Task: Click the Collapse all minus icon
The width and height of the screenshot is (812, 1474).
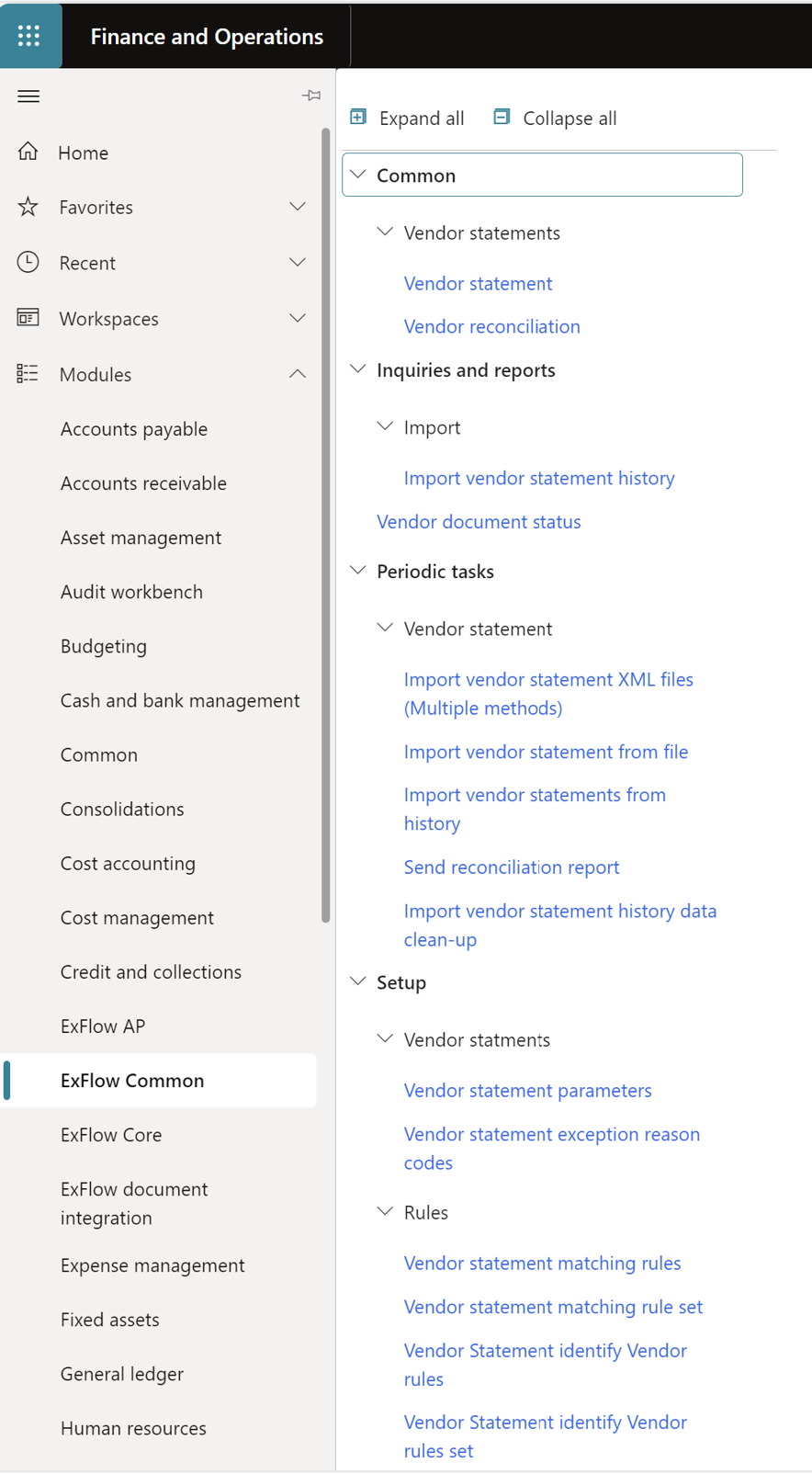Action: 502,117
